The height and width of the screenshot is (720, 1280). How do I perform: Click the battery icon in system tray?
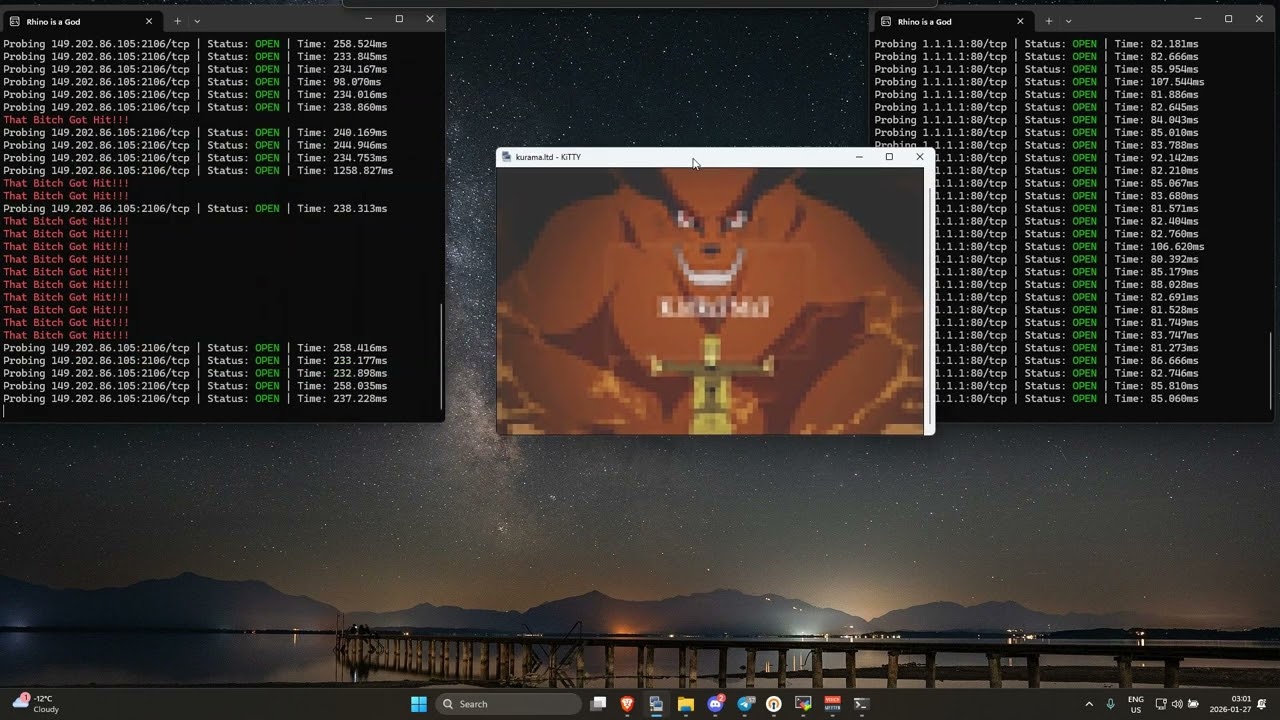(1193, 704)
